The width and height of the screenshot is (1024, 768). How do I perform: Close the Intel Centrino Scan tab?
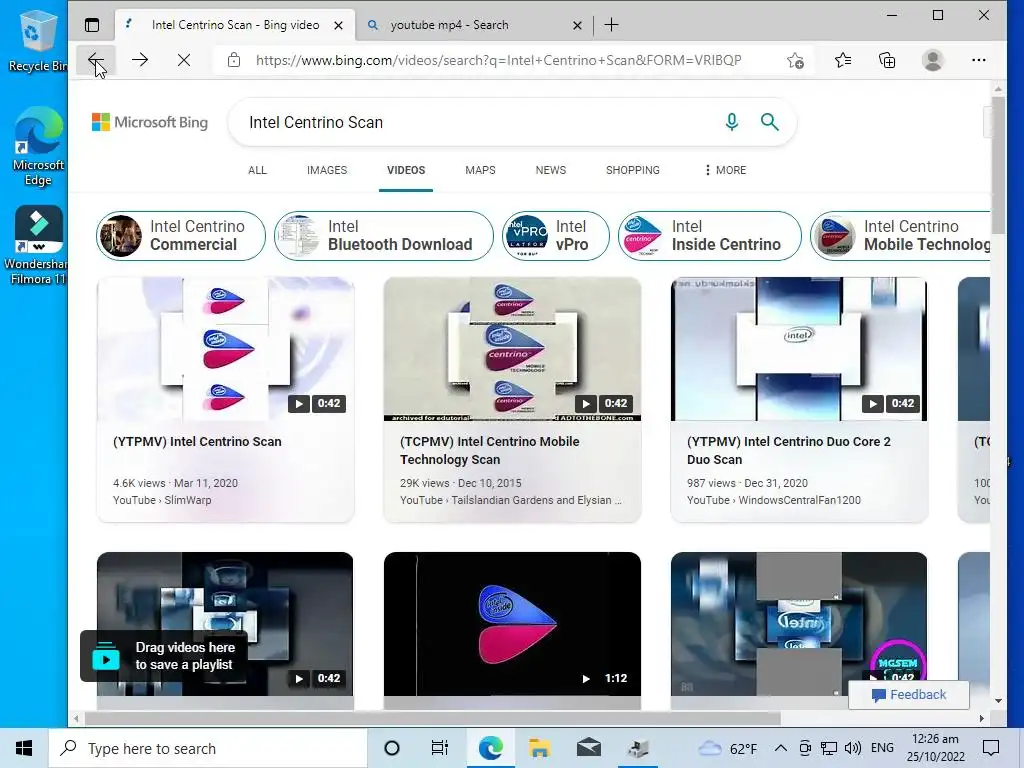(x=338, y=25)
